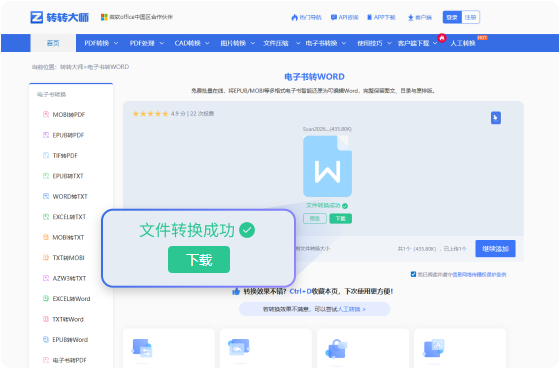Click the small 预览 button under the file
560x369 pixels.
pos(315,219)
